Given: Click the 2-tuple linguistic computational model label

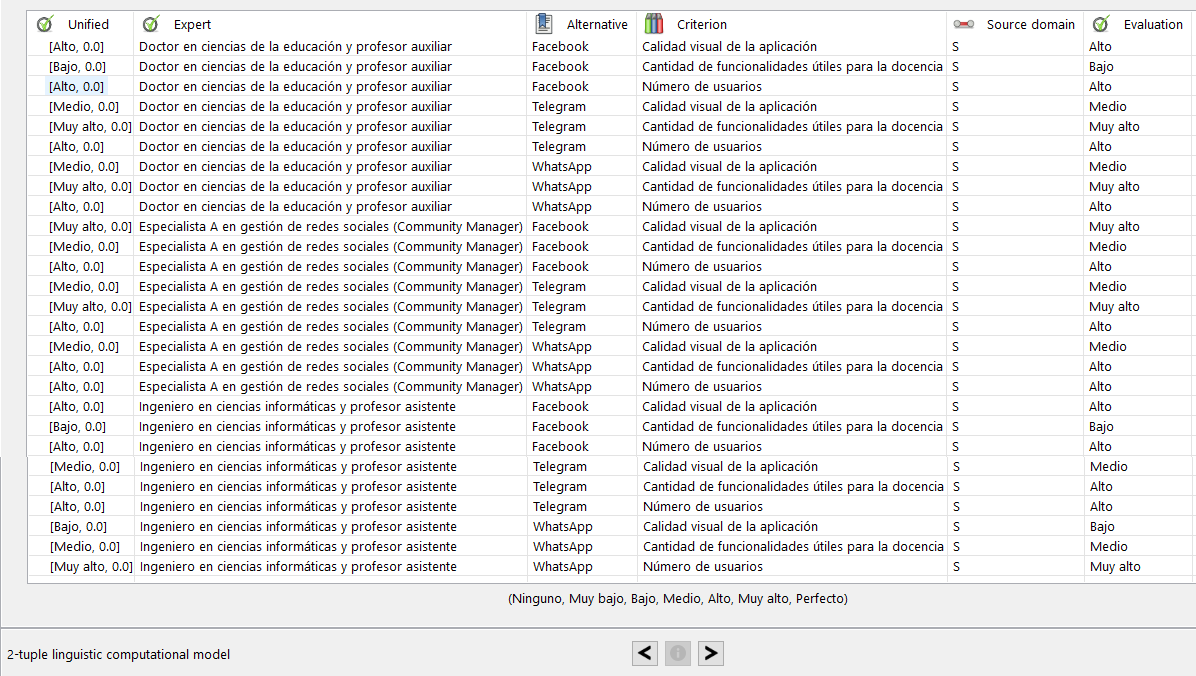Looking at the screenshot, I should 118,654.
